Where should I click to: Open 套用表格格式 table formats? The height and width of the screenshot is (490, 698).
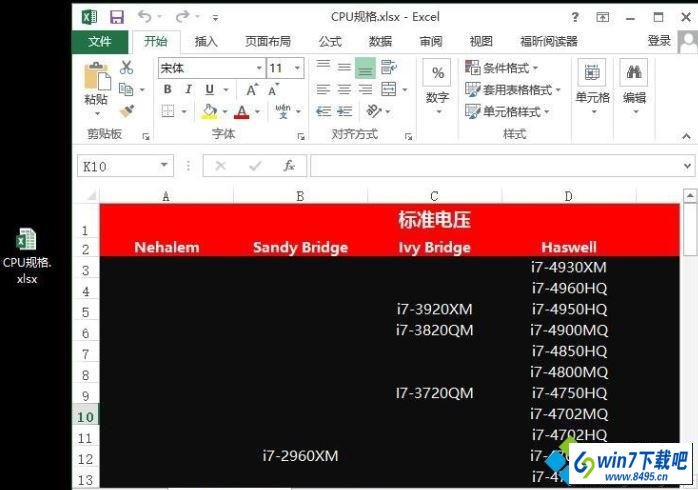click(x=512, y=90)
